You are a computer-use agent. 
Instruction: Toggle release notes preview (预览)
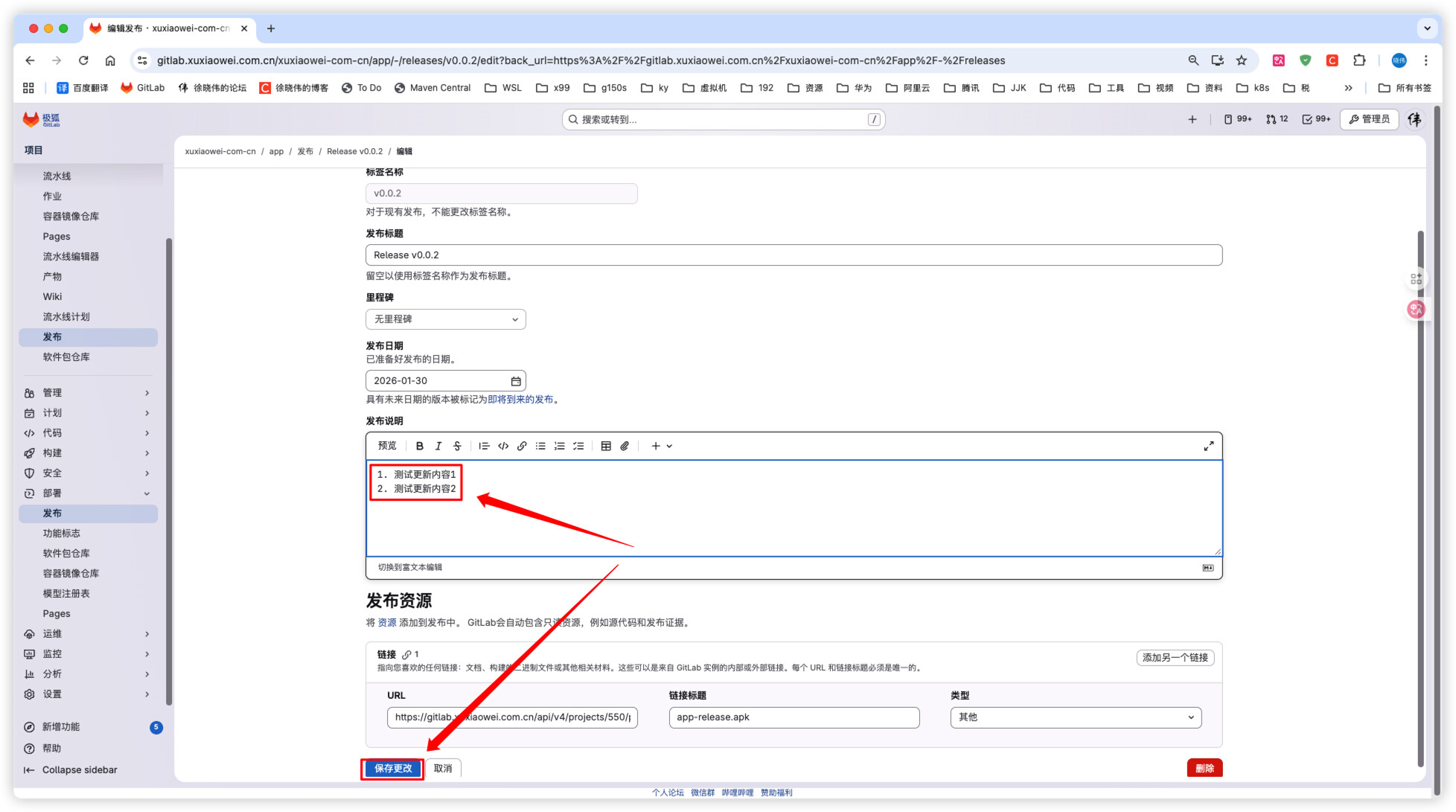pos(387,446)
